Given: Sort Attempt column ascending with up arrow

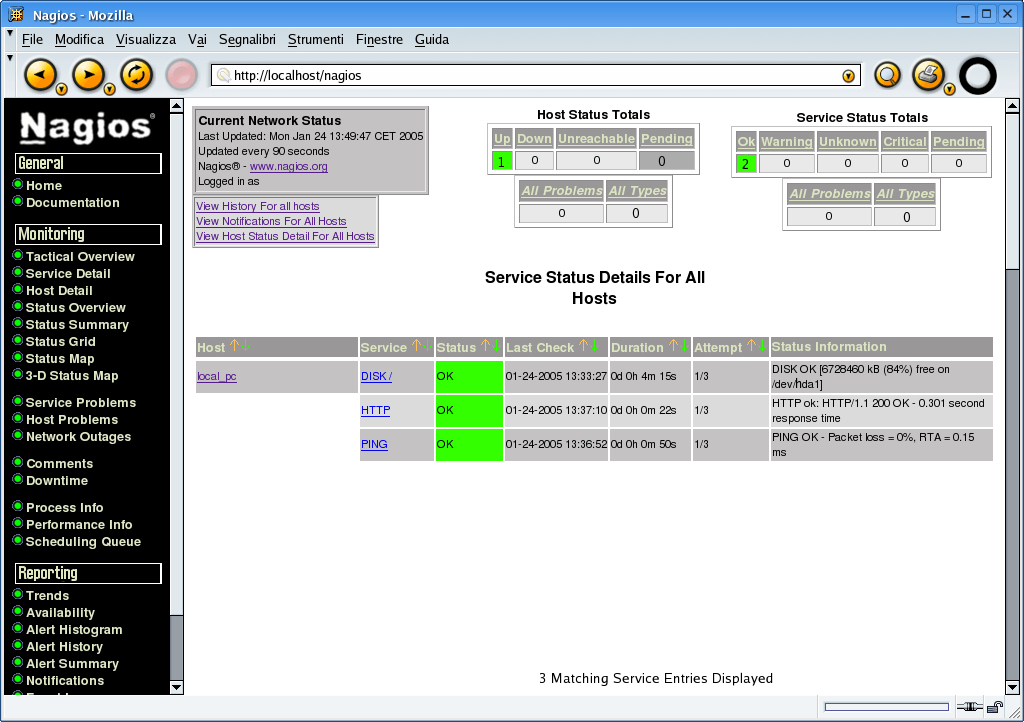Looking at the screenshot, I should pyautogui.click(x=752, y=345).
